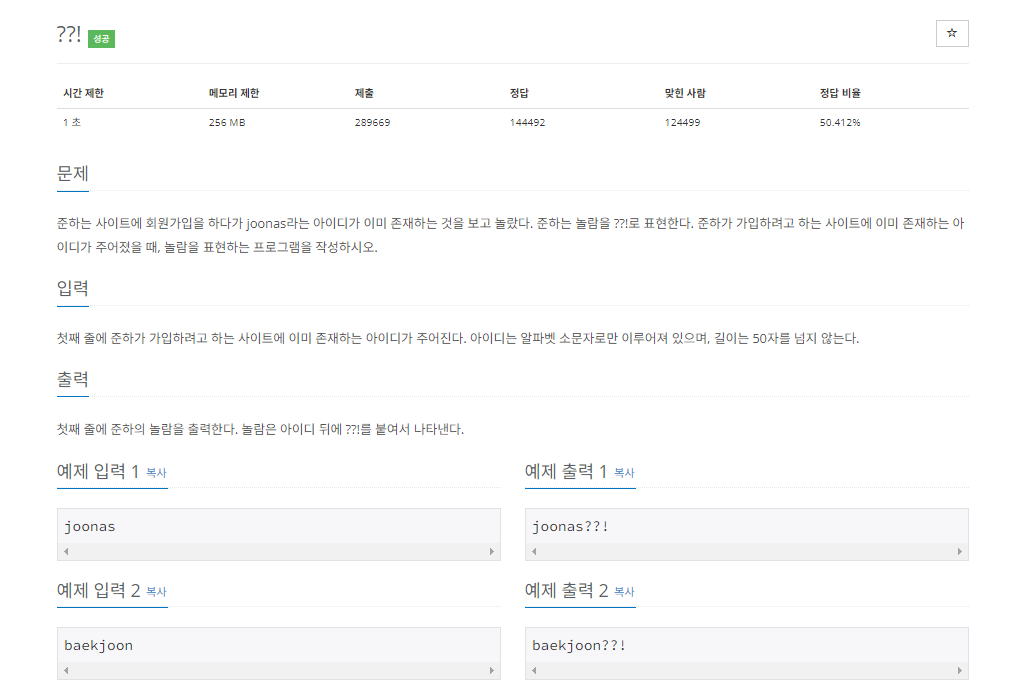This screenshot has width=1035, height=698.
Task: Click the 정답 column header
Action: [x=519, y=93]
